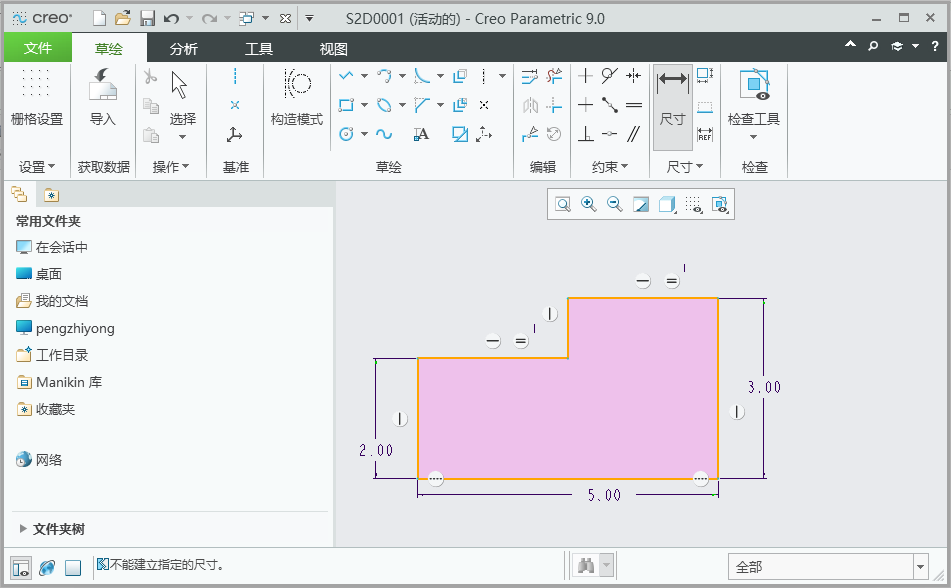Click the Modify tool in 编辑 group
Image resolution: width=951 pixels, height=588 pixels.
(529, 76)
